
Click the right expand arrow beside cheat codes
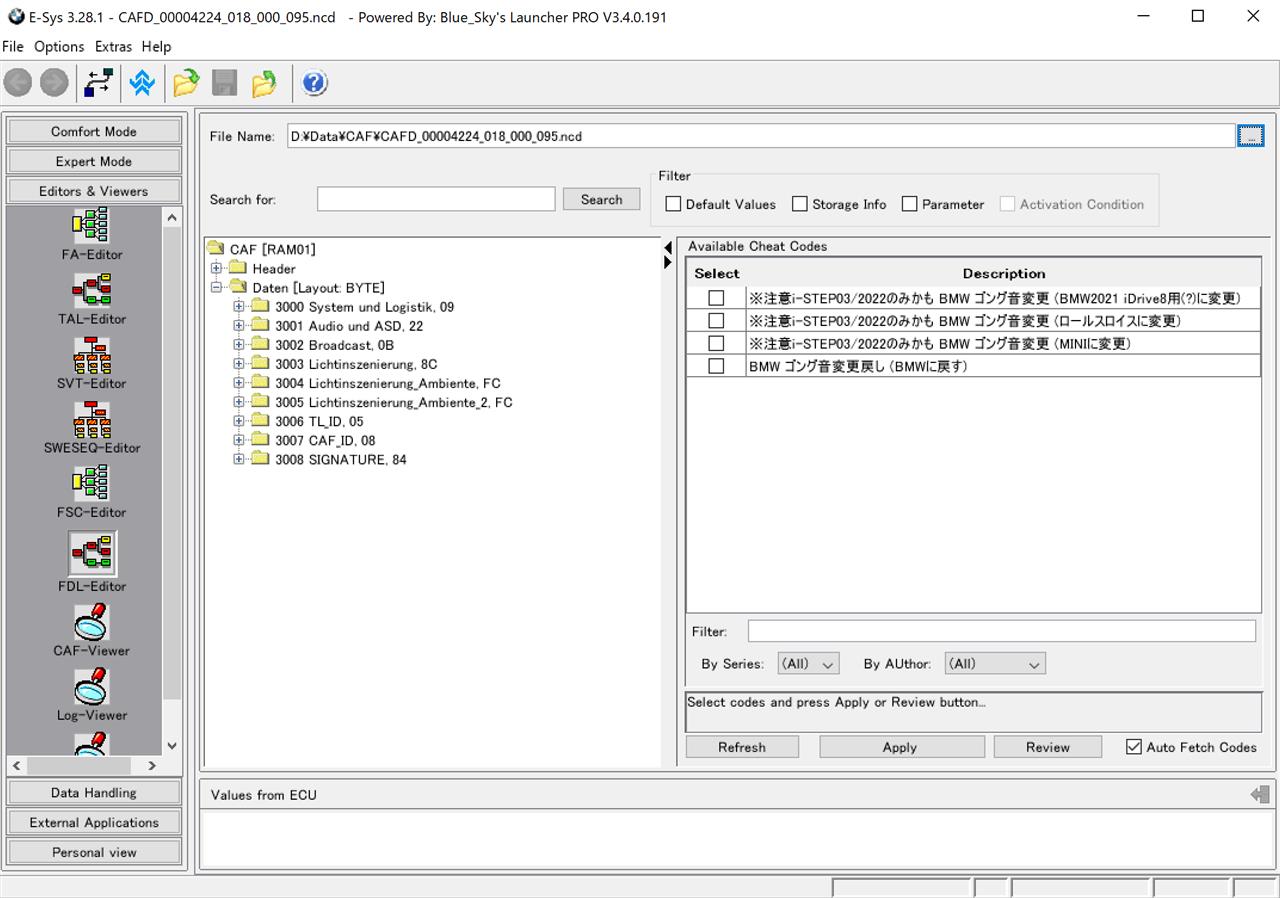coord(668,262)
